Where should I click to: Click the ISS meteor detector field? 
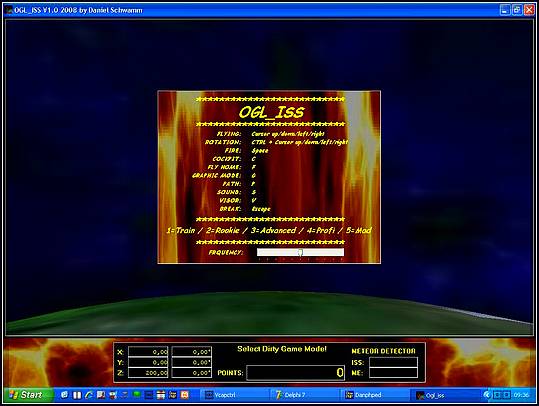tap(393, 362)
